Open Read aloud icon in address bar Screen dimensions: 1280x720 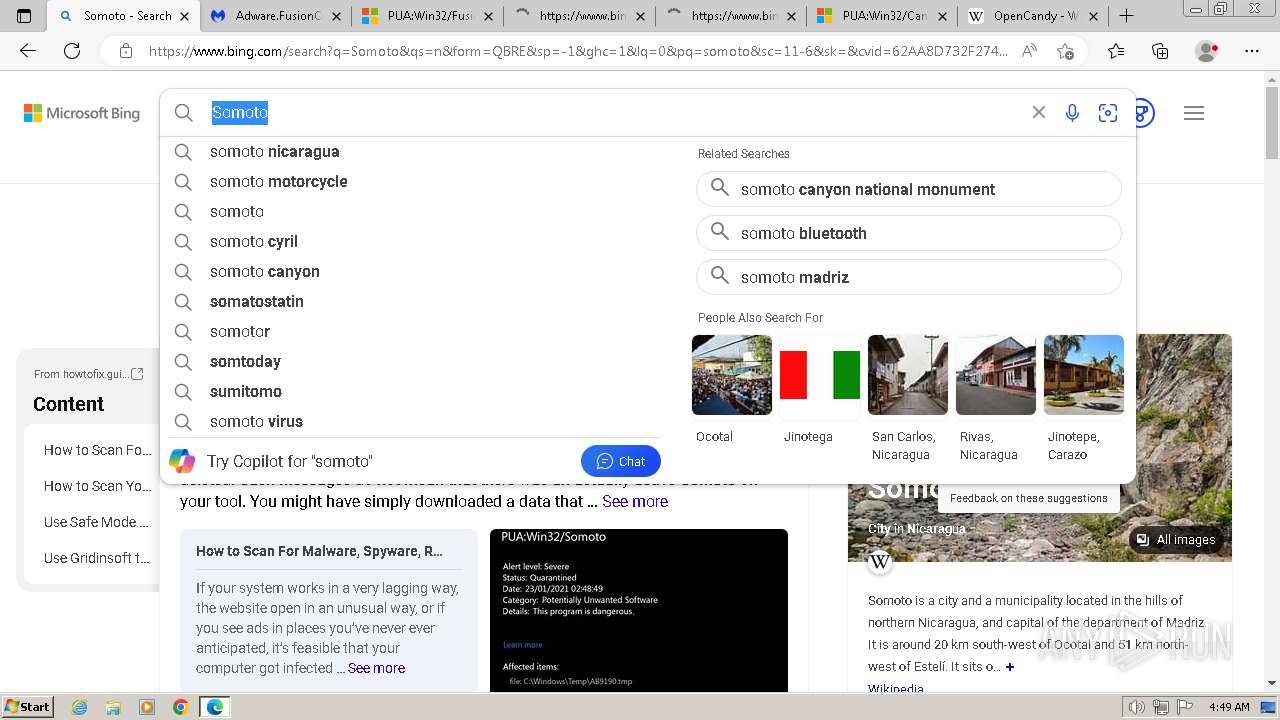click(x=1029, y=51)
